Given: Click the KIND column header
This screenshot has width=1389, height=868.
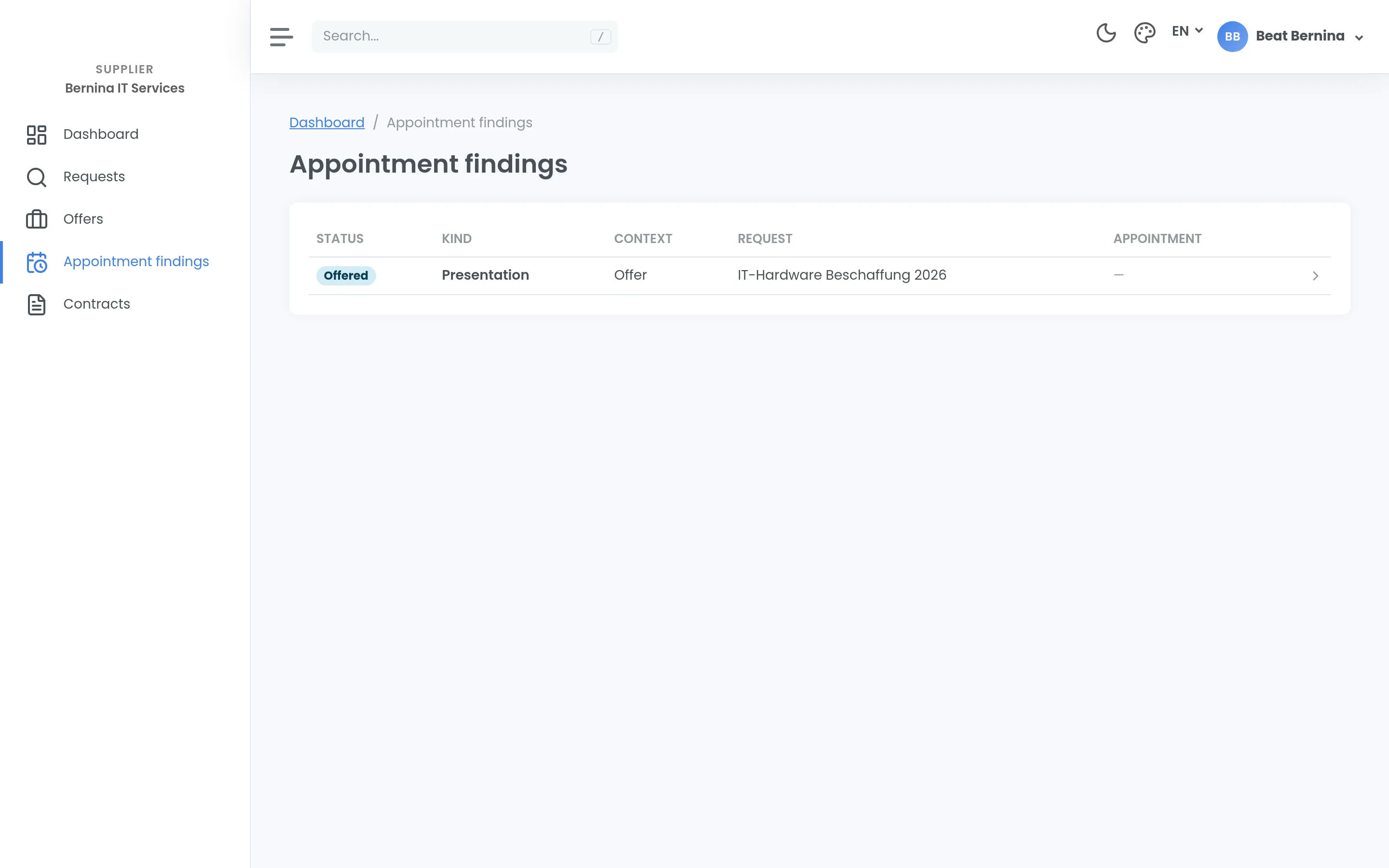Looking at the screenshot, I should [457, 239].
